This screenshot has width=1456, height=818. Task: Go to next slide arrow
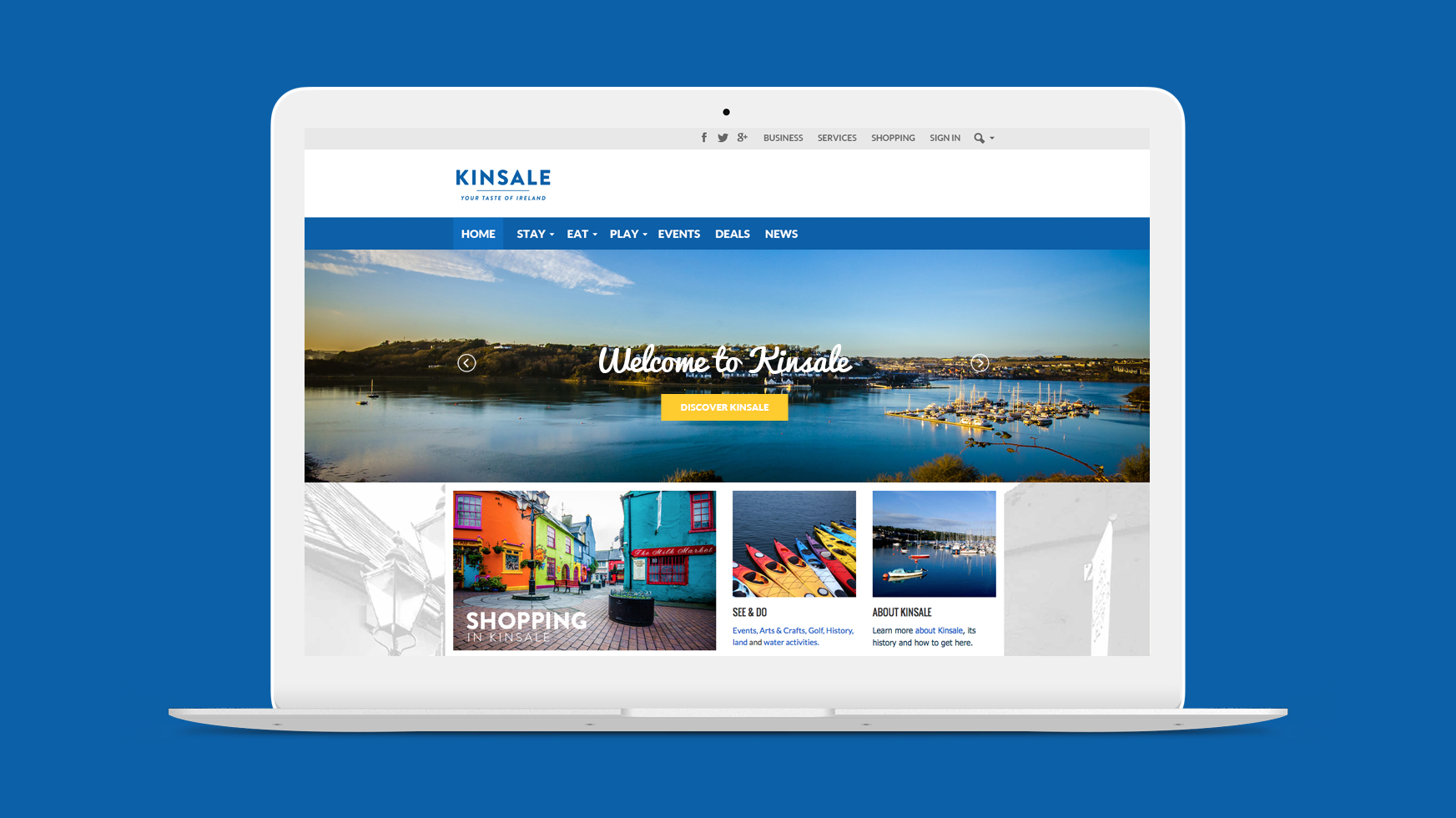[980, 363]
